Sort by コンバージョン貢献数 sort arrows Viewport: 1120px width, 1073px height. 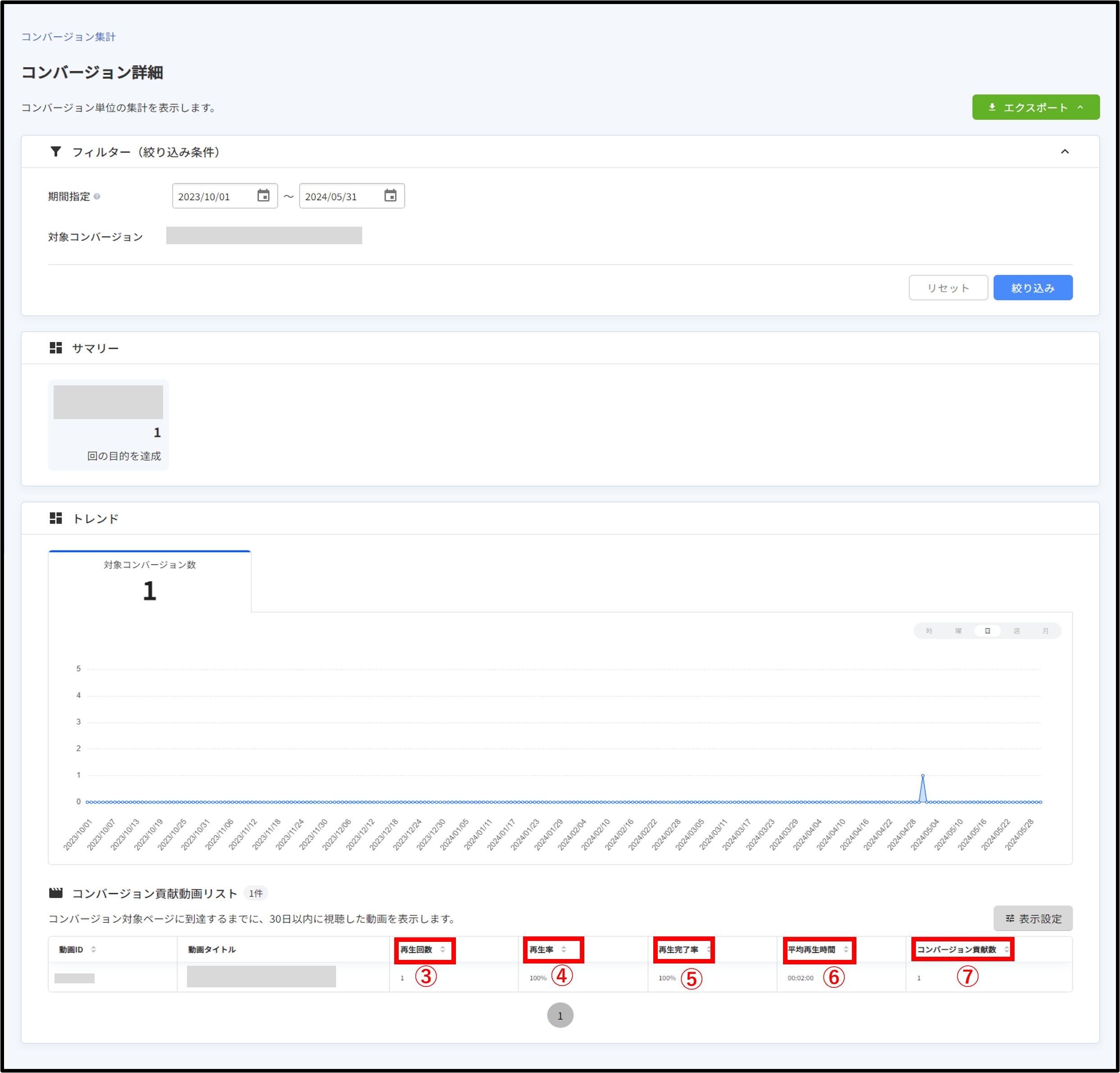1006,949
